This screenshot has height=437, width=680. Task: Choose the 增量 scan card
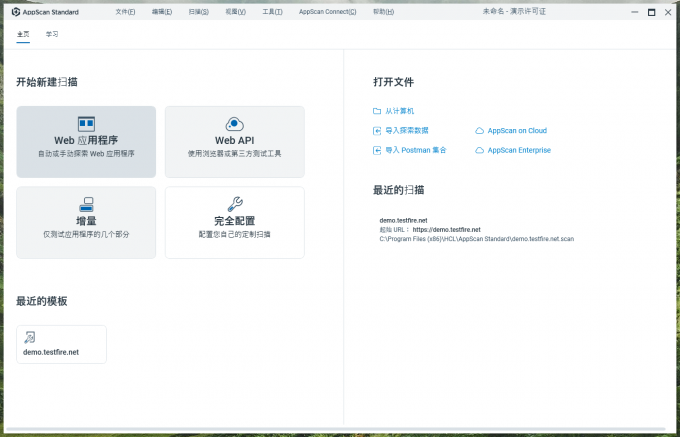[x=86, y=222]
